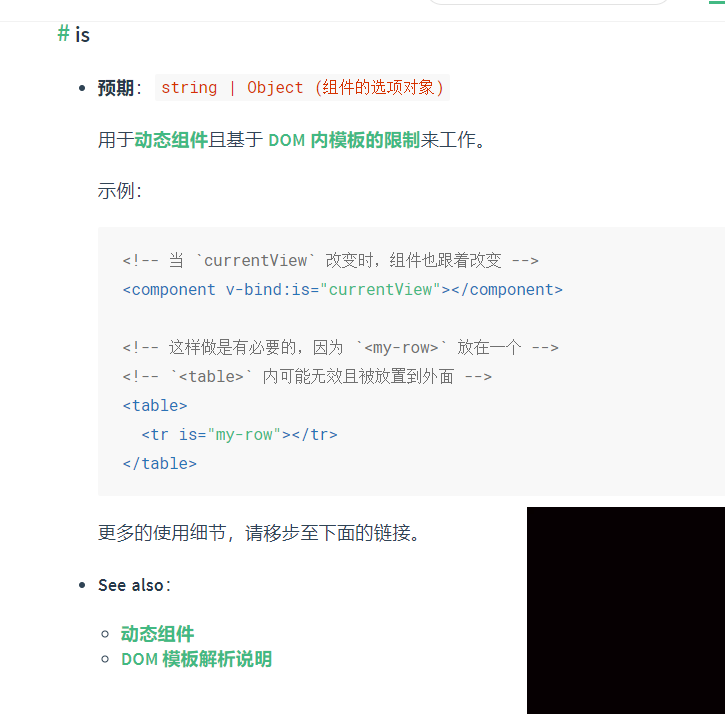This screenshot has height=714, width=725.
Task: Click the is heading text
Action: coord(82,35)
